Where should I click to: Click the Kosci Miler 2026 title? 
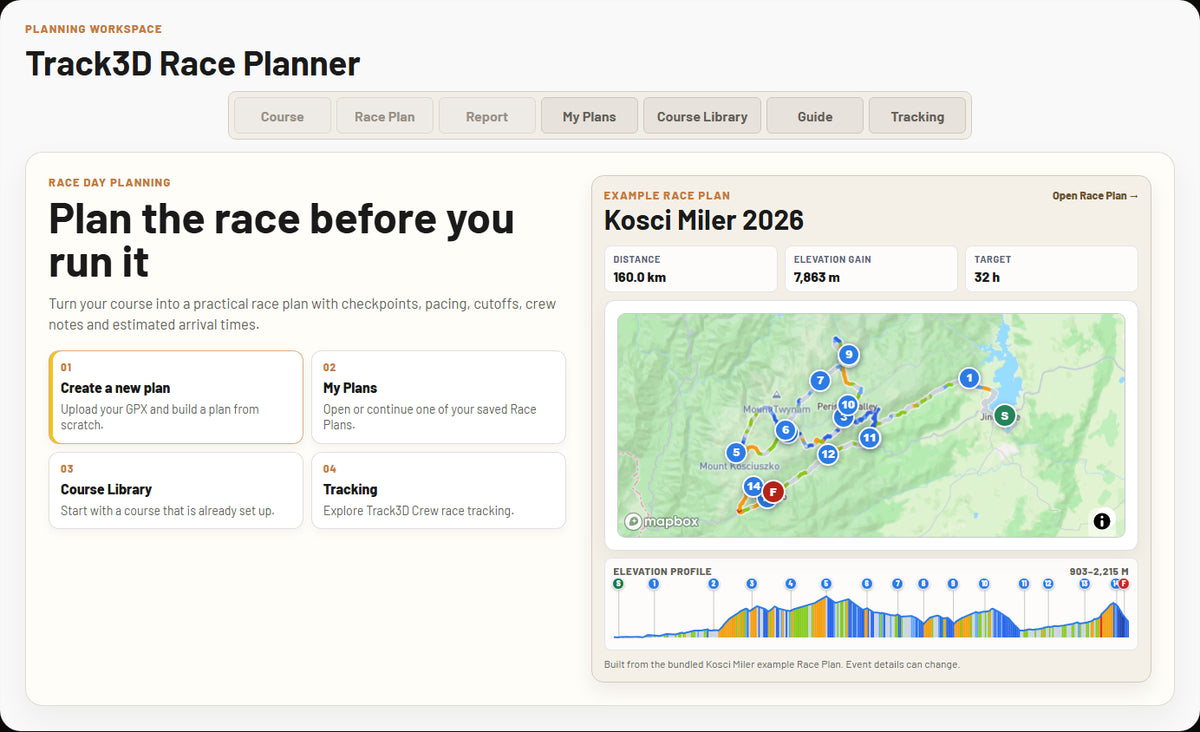point(704,220)
